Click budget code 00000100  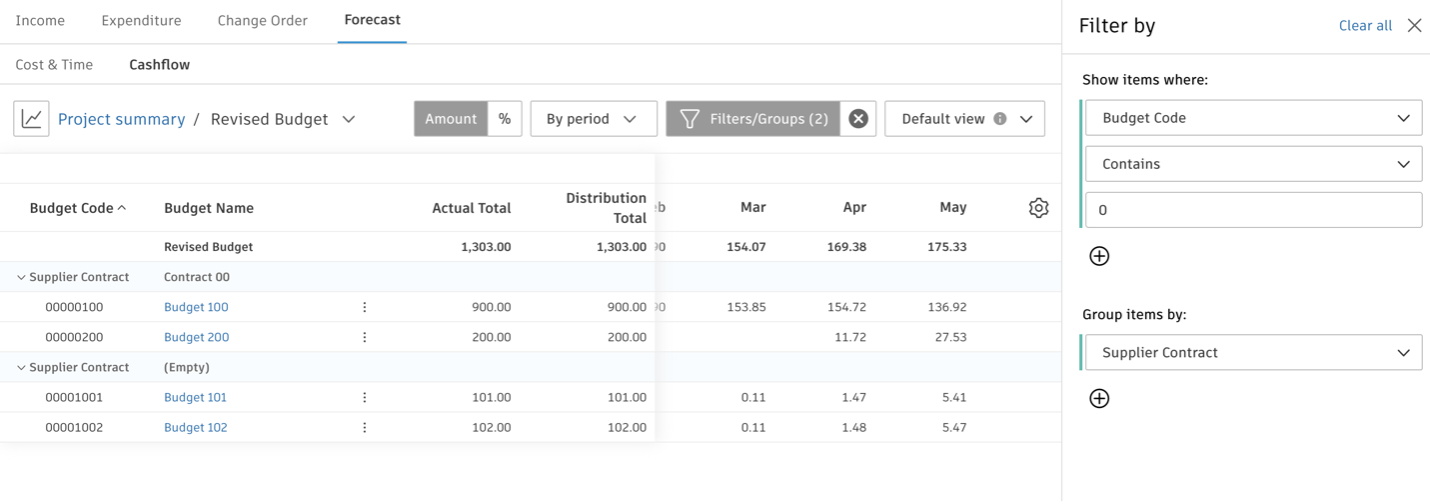[74, 307]
